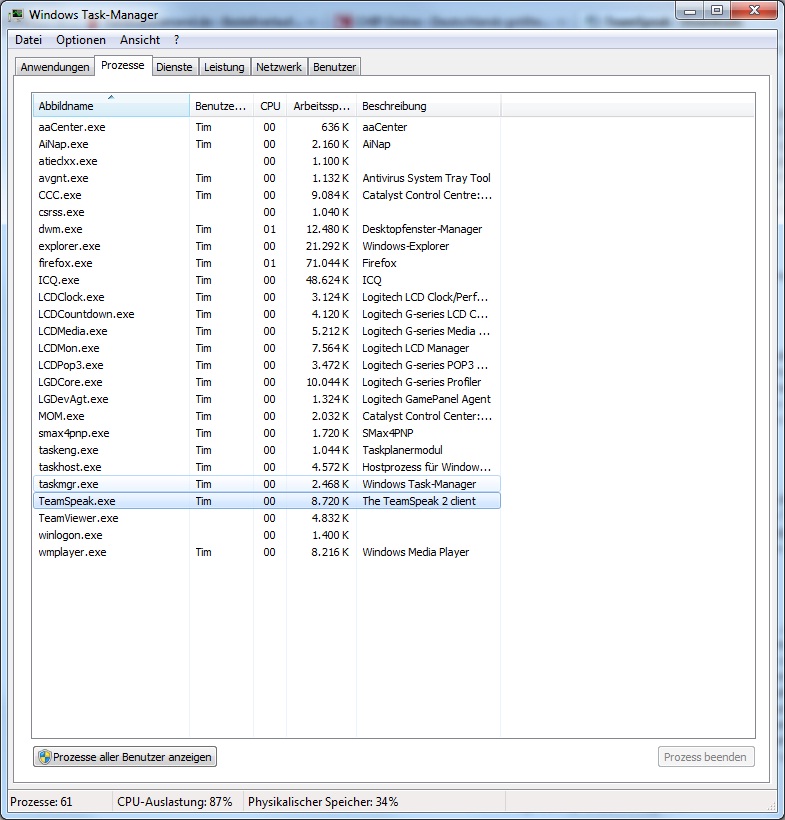
Task: Sort by the Beschreibung column header
Action: coord(428,106)
